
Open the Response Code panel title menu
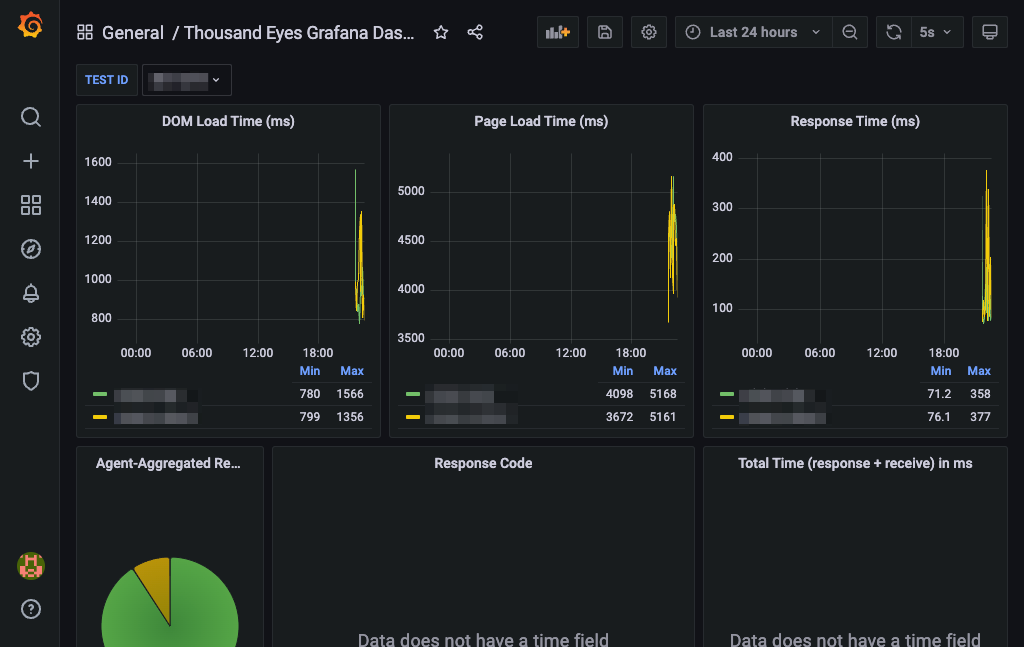tap(483, 463)
